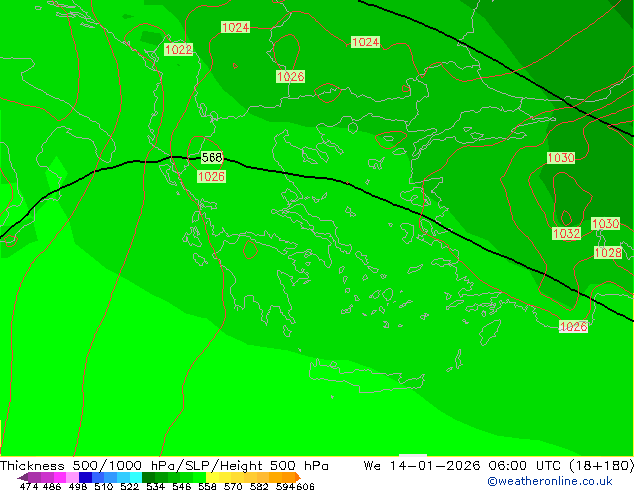
Task: Click the 1026 label with white background
Action: point(573,326)
